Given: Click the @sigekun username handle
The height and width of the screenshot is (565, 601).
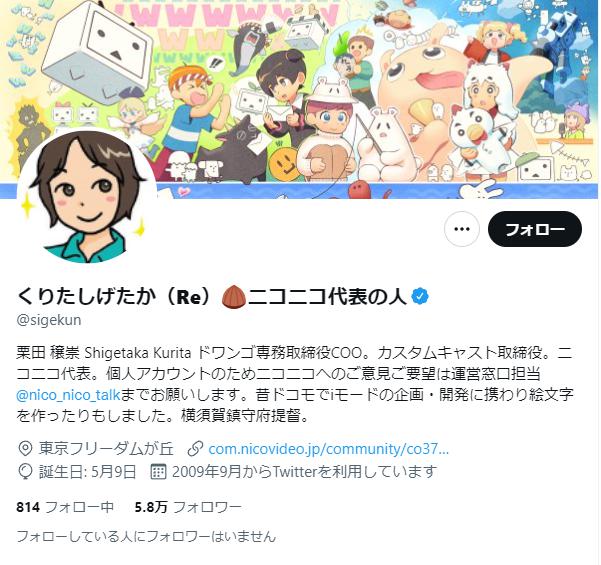Looking at the screenshot, I should (49, 320).
